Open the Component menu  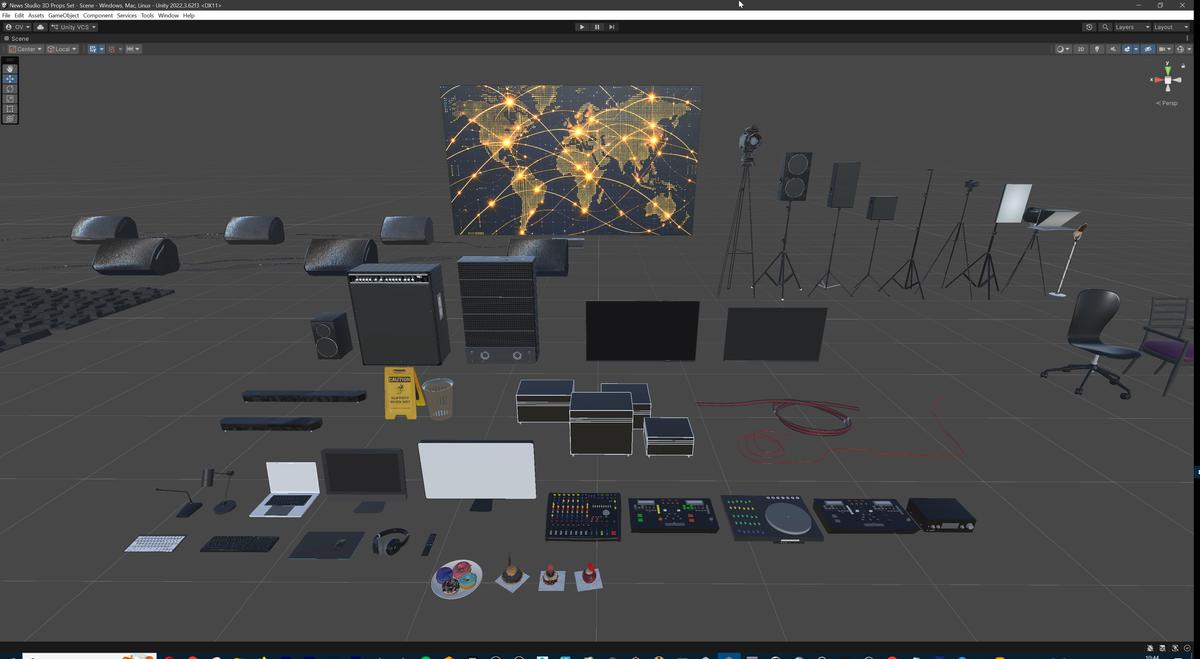(98, 16)
